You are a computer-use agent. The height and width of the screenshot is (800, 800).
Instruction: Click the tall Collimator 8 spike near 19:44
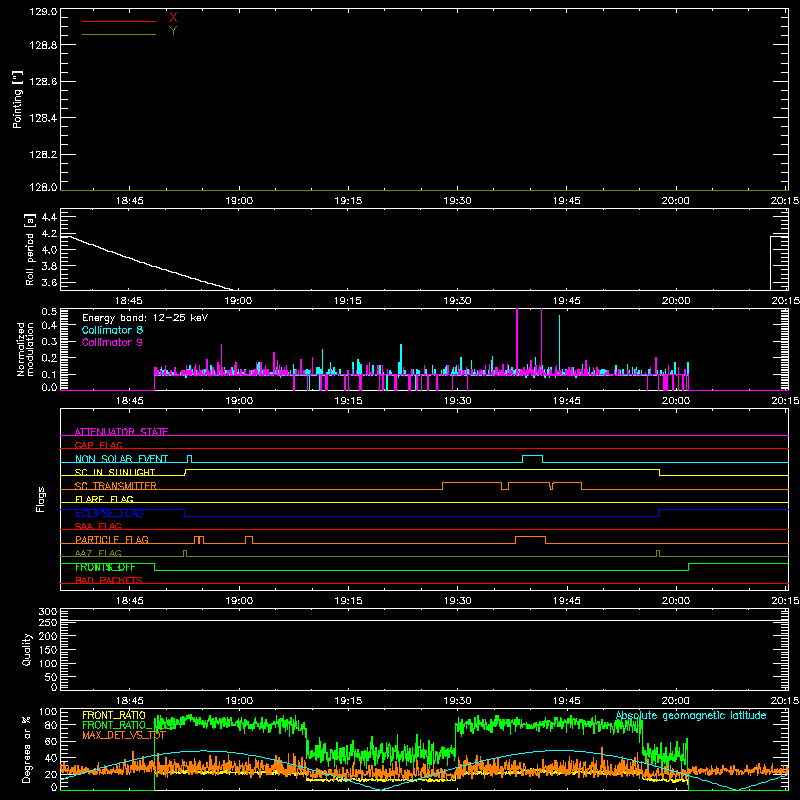pos(559,344)
